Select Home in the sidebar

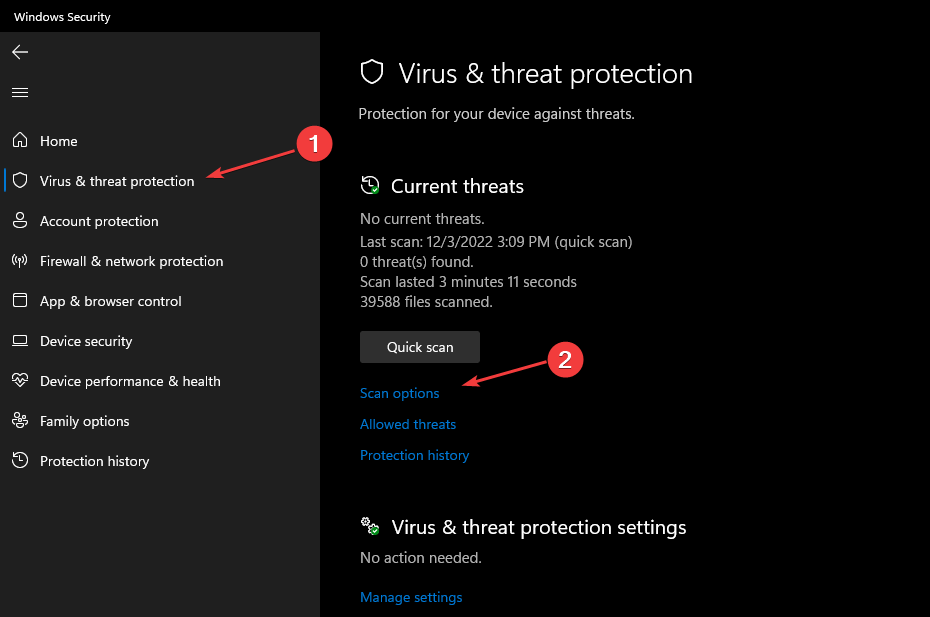59,141
